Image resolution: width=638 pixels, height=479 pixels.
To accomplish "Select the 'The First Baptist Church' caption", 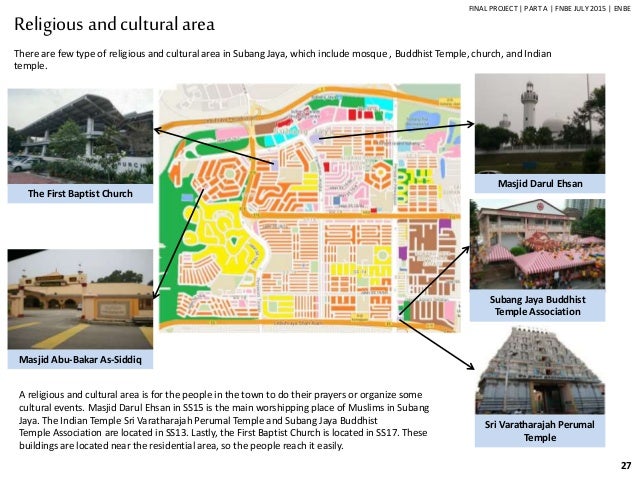I will click(80, 194).
